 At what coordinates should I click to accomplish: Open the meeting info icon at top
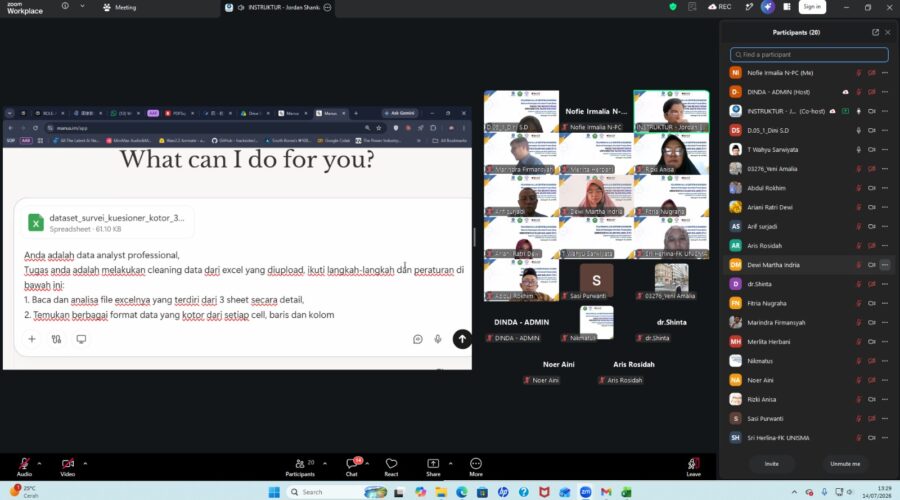tap(65, 6)
